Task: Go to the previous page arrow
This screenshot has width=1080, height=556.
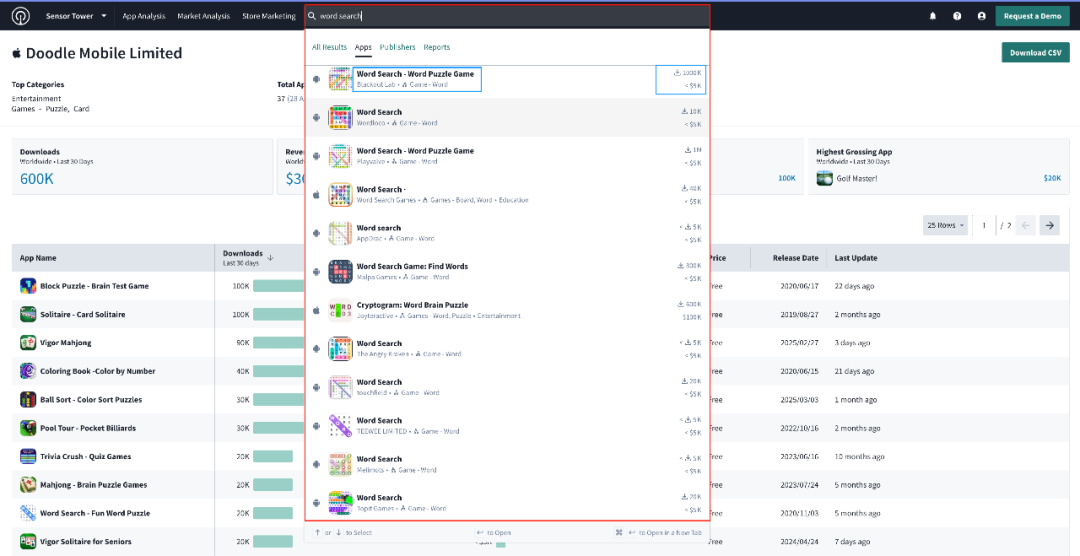Action: [x=1026, y=225]
